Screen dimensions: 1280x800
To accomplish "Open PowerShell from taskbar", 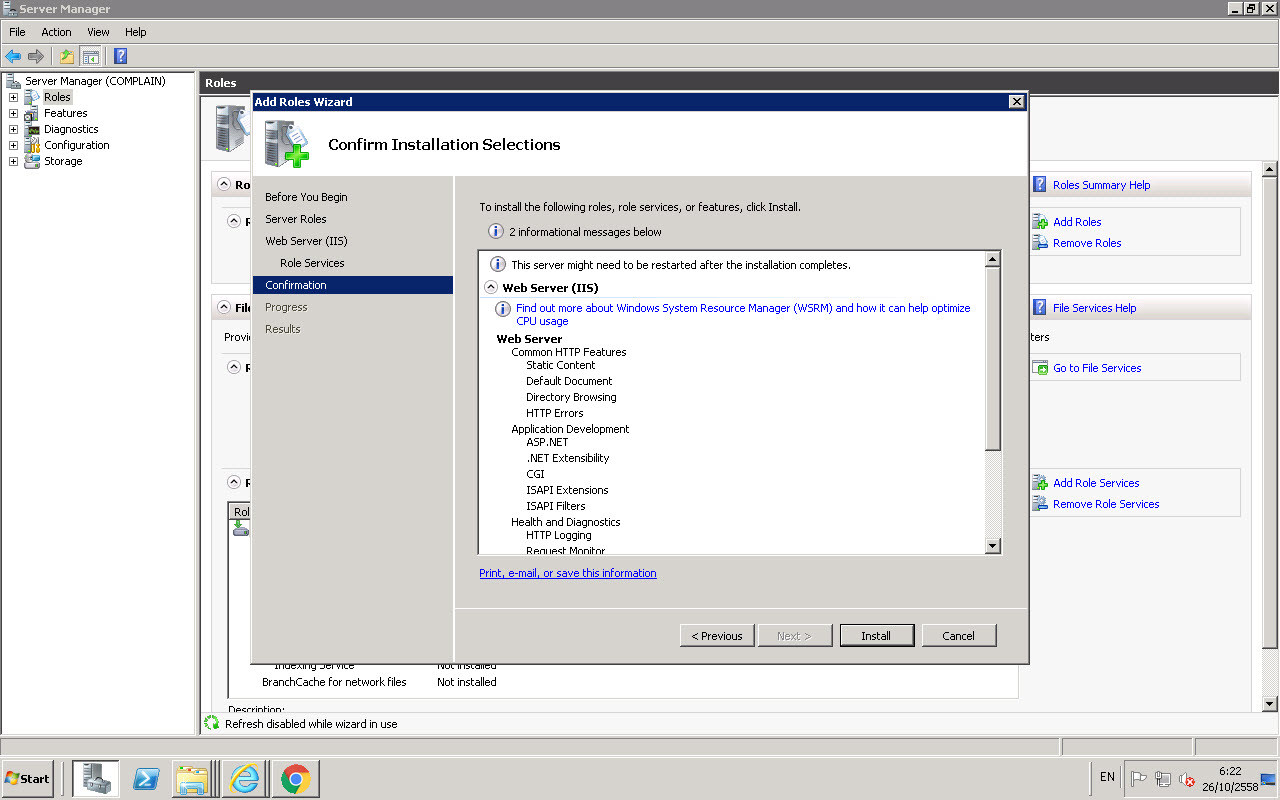I will (146, 778).
